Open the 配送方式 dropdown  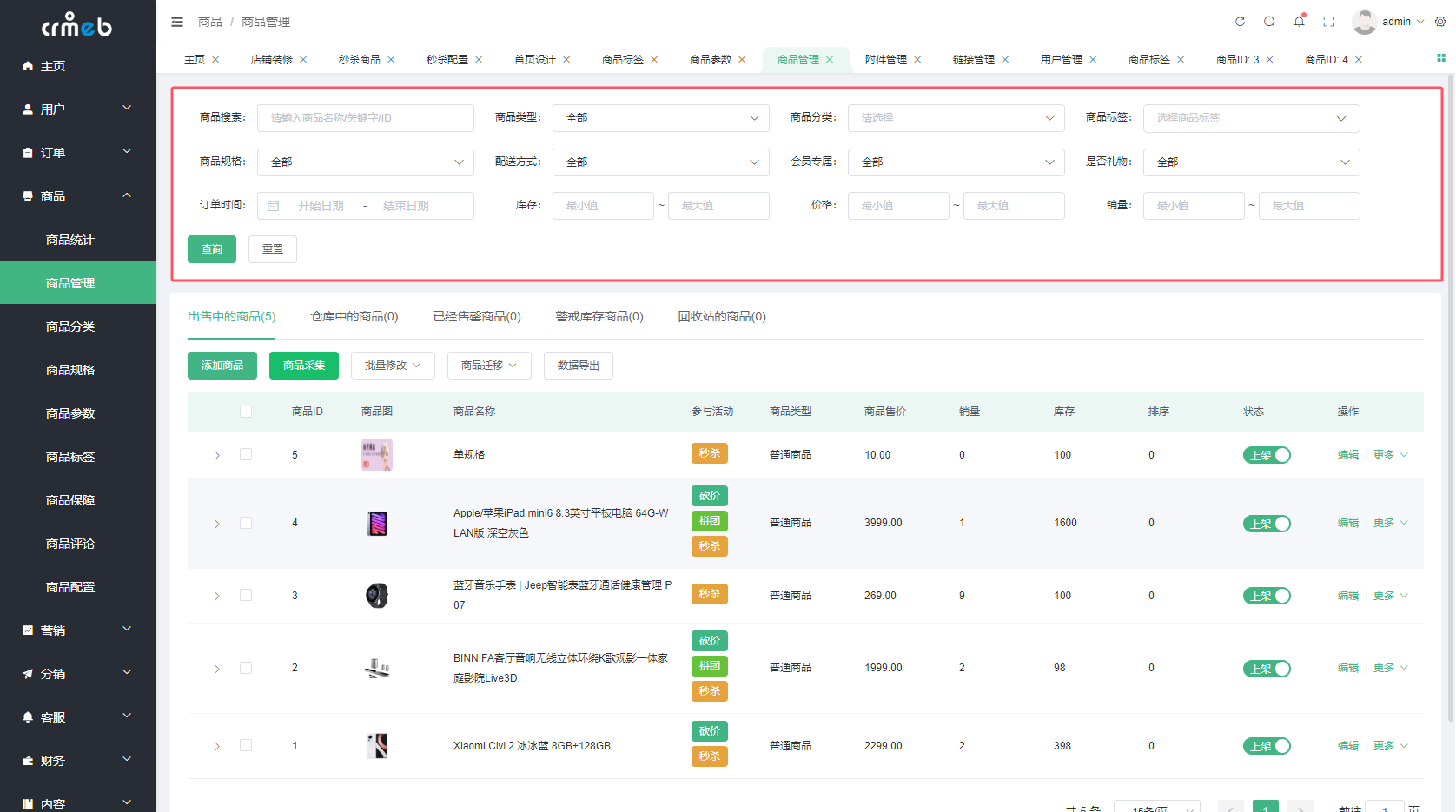(660, 162)
